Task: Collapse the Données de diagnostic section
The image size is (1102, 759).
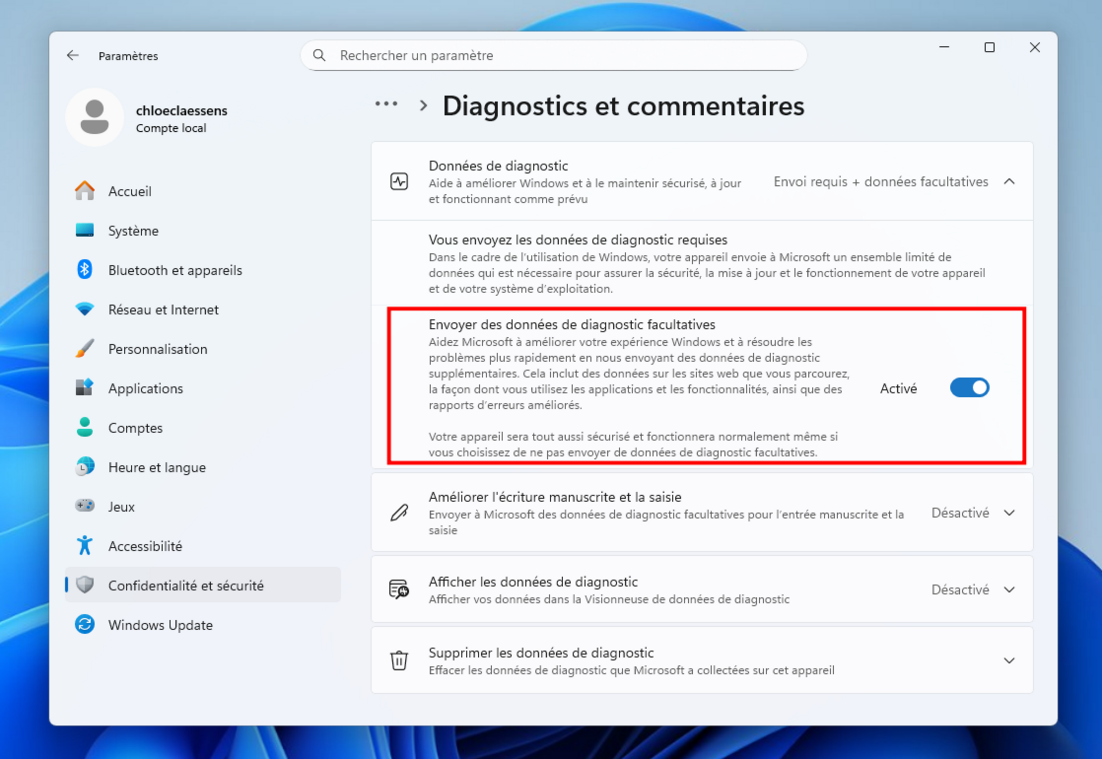Action: [x=1009, y=182]
